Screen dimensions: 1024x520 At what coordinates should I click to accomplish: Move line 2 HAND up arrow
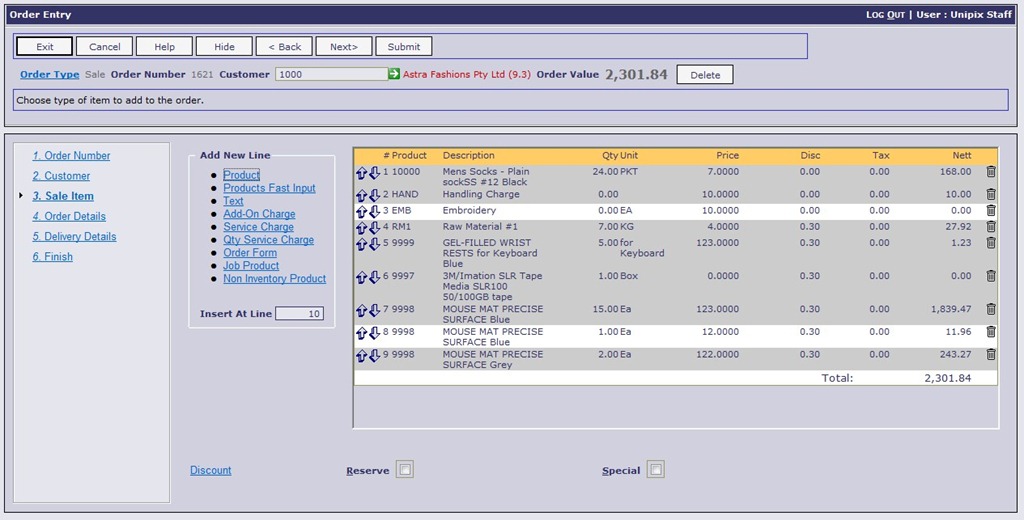[362, 195]
